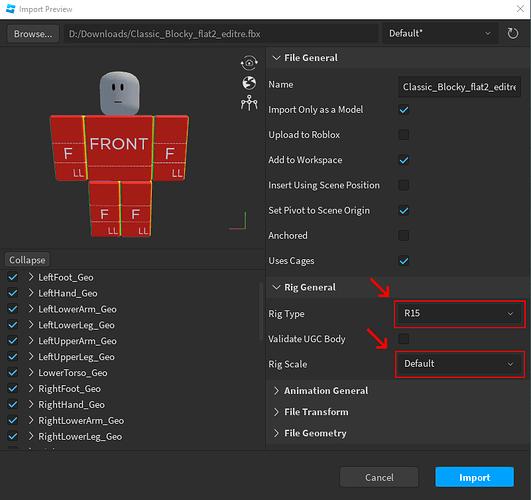531x500 pixels.
Task: Open the Default preset dropdown
Action: click(x=440, y=34)
